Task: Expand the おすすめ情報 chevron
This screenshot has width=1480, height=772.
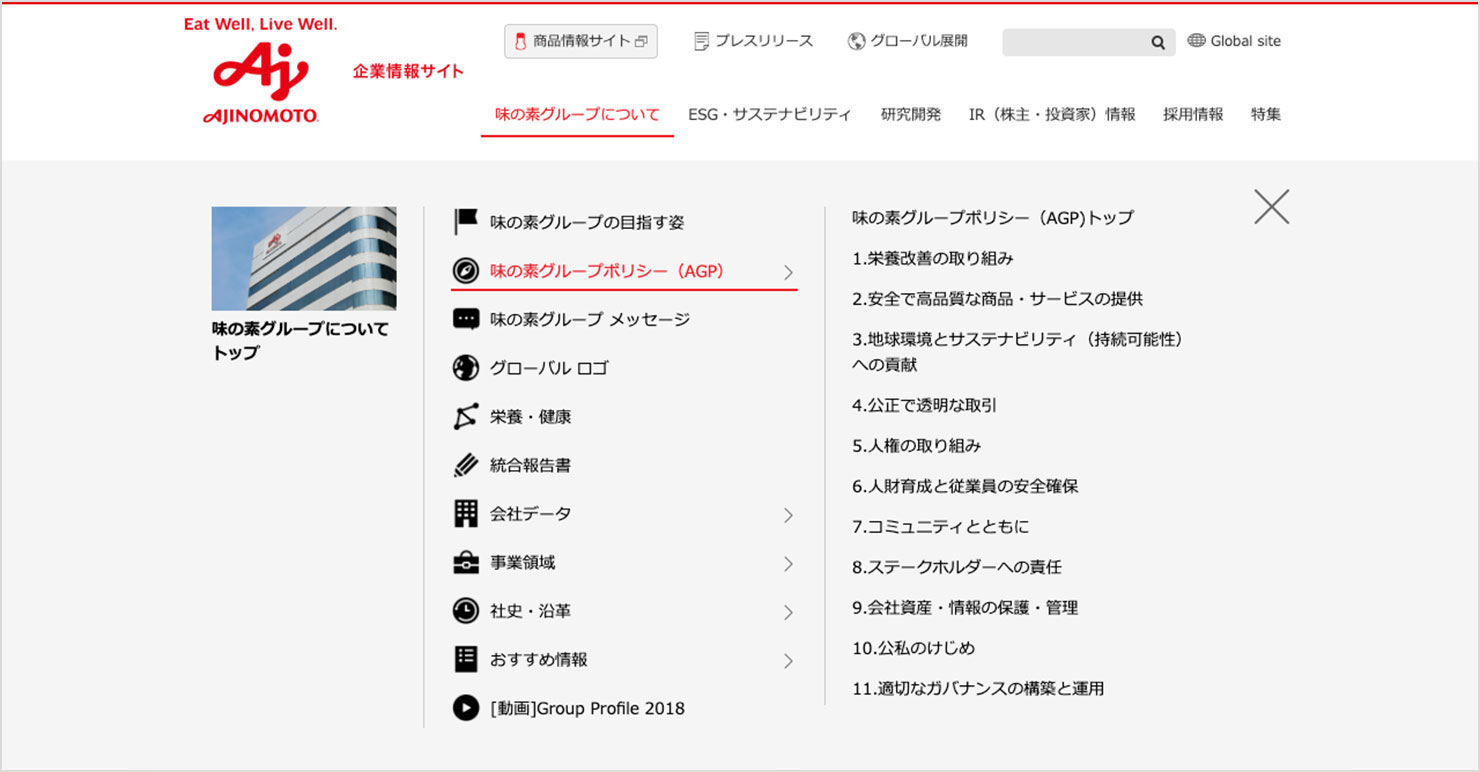Action: (788, 661)
